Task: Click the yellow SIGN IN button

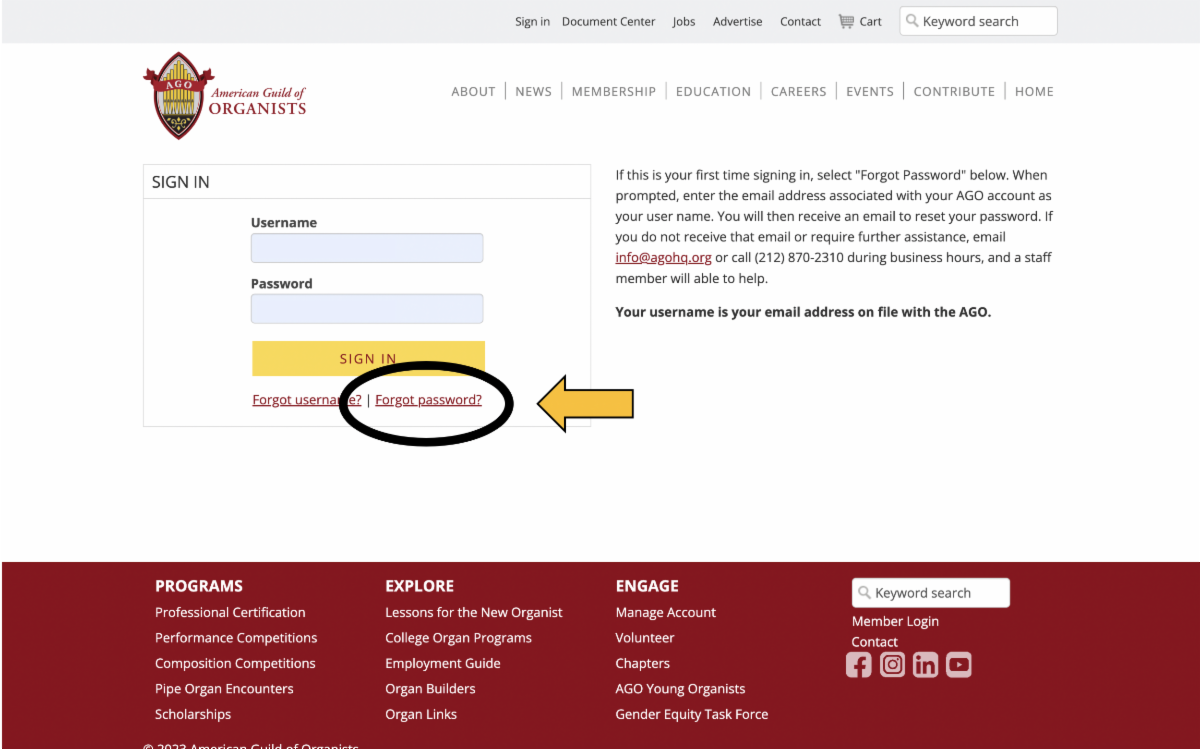Action: [x=368, y=358]
